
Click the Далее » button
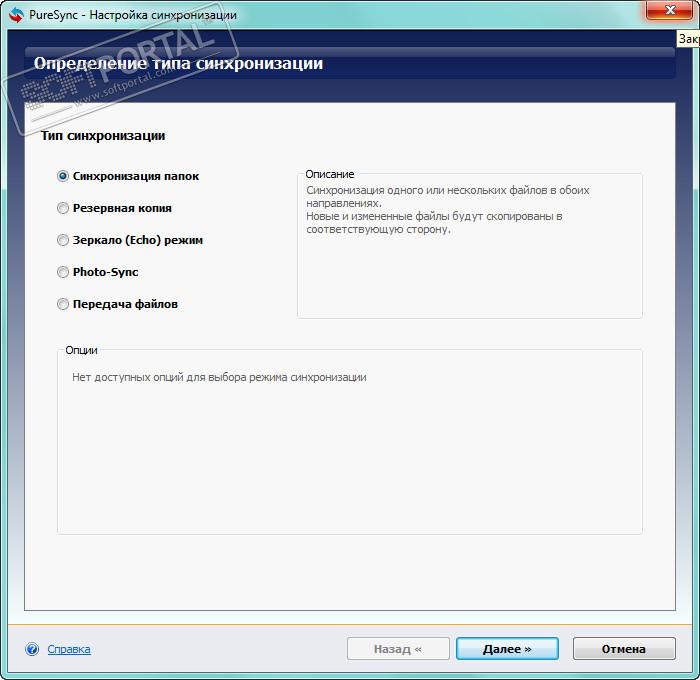coord(507,649)
